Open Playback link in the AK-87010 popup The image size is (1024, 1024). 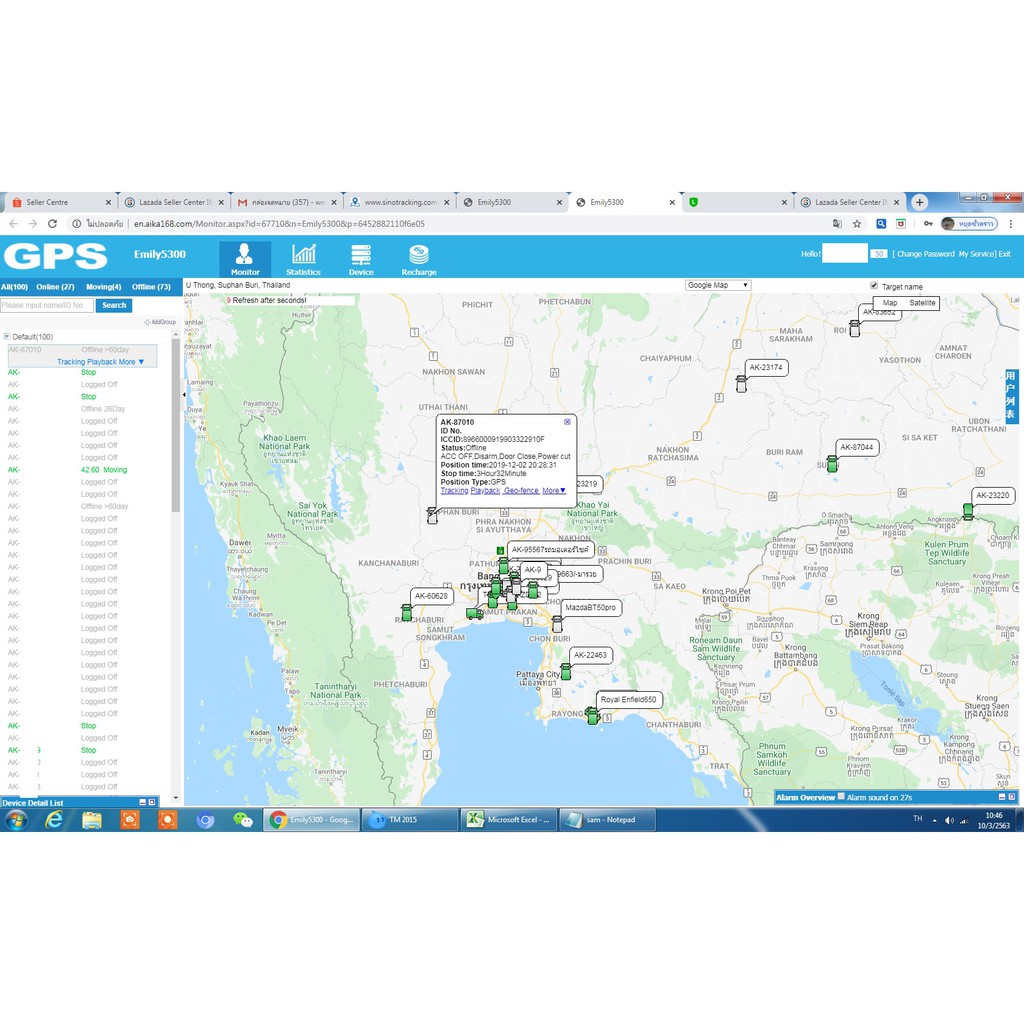pyautogui.click(x=485, y=490)
